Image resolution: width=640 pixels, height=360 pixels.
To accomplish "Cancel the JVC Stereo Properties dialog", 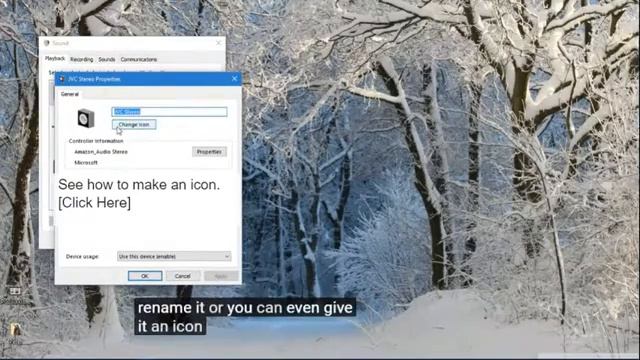I will point(182,276).
